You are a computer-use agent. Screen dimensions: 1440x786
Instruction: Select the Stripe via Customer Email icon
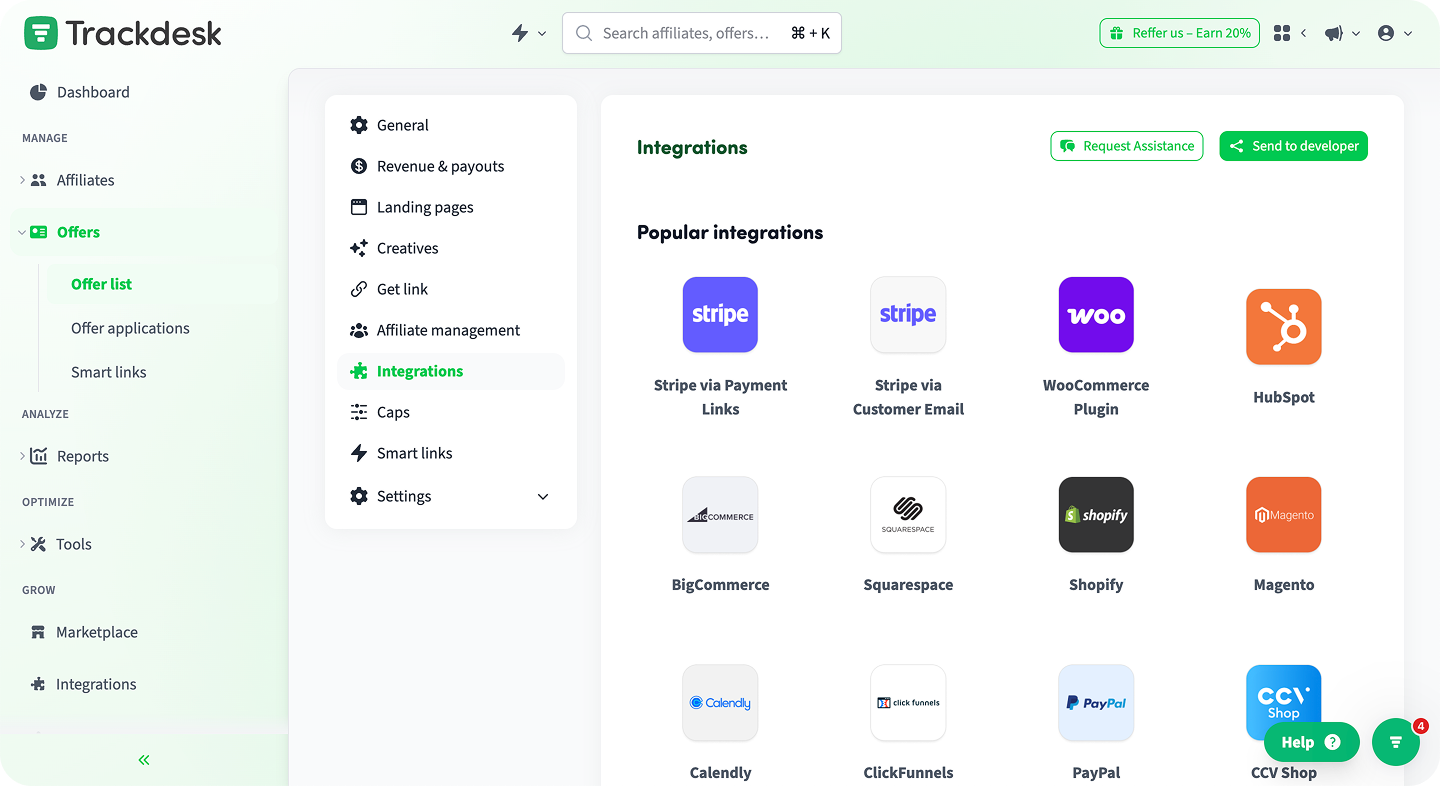(x=908, y=314)
